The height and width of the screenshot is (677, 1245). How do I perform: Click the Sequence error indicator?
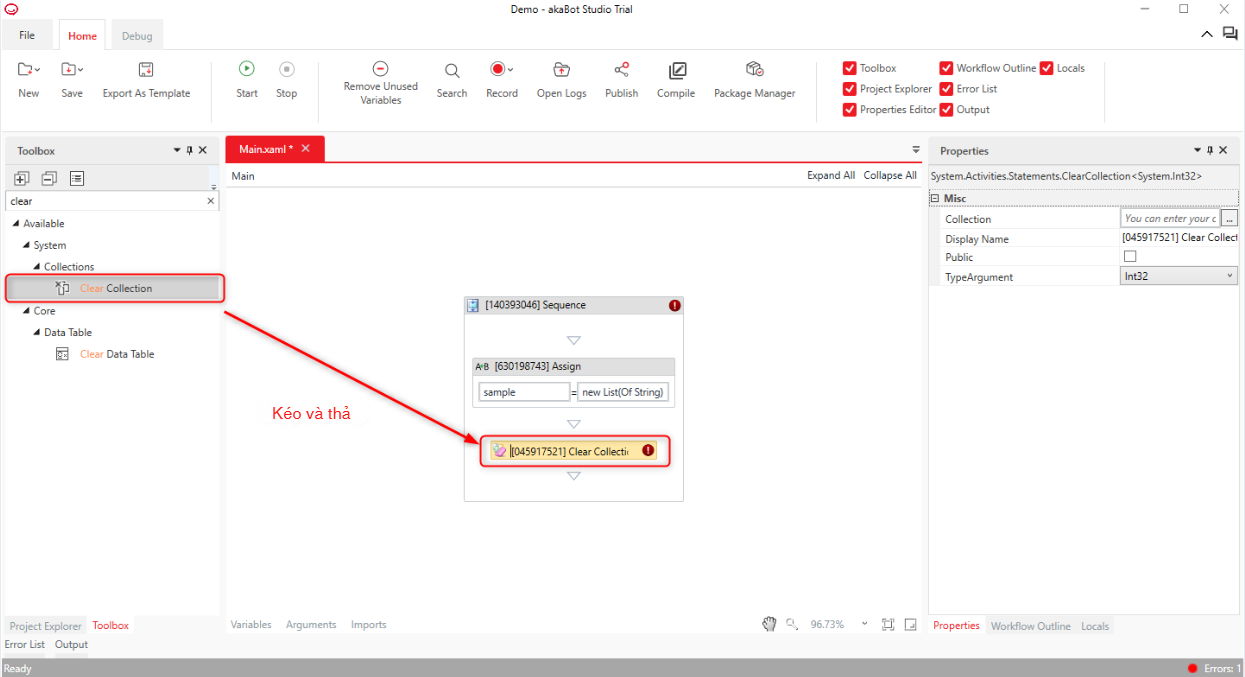[x=675, y=305]
